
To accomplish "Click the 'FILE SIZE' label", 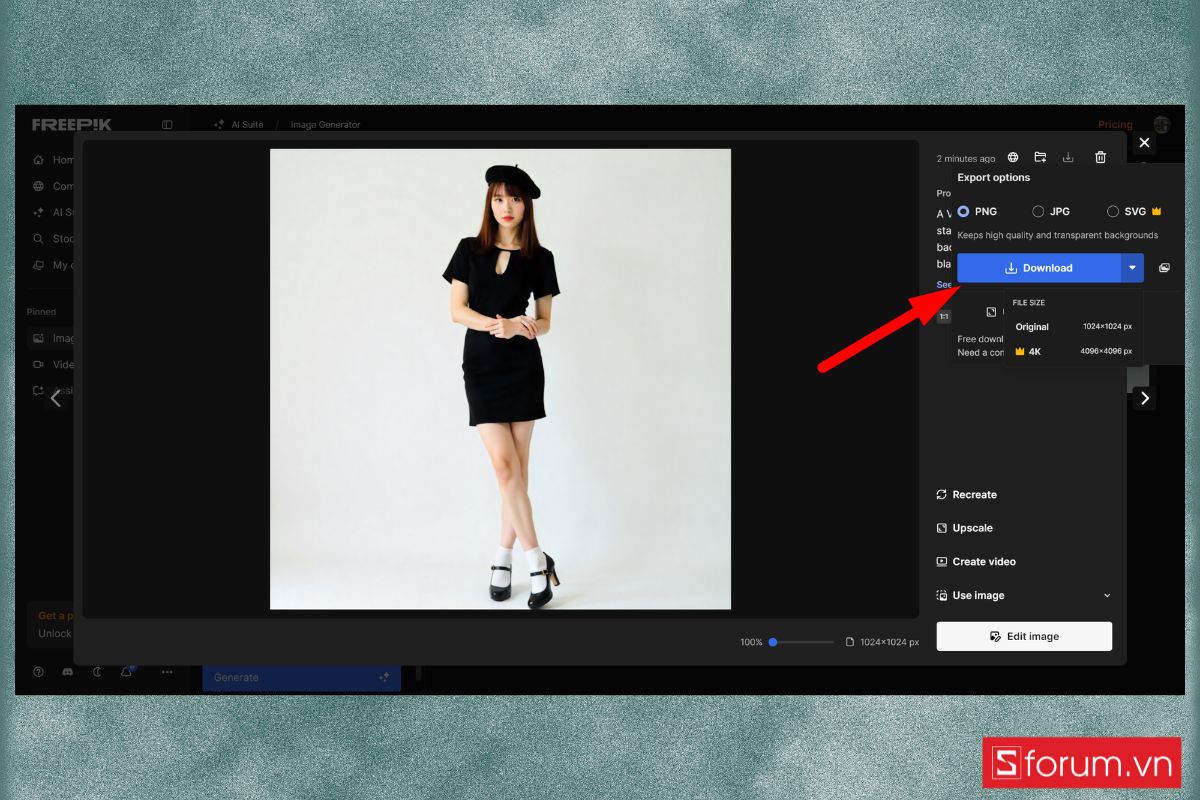I will pyautogui.click(x=1029, y=302).
